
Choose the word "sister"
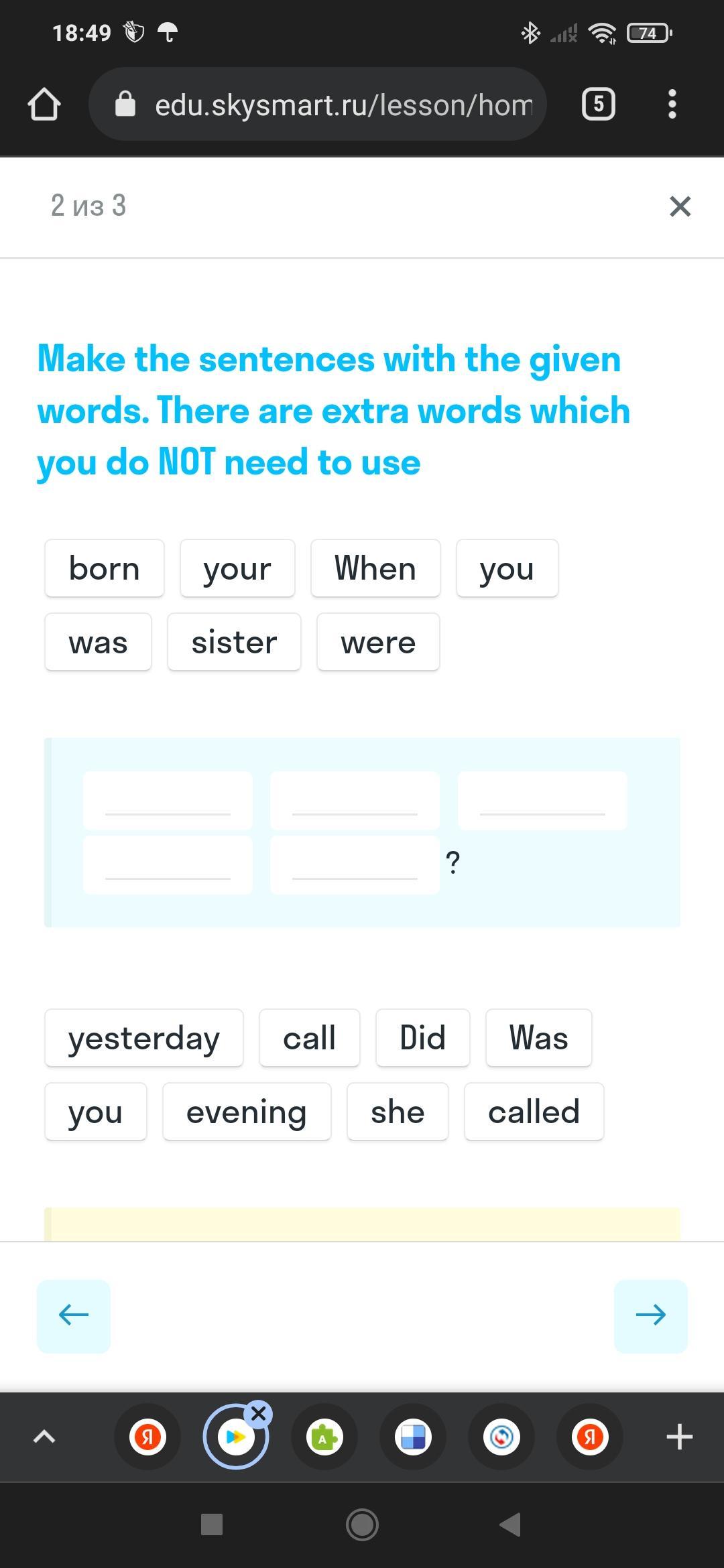pyautogui.click(x=234, y=642)
